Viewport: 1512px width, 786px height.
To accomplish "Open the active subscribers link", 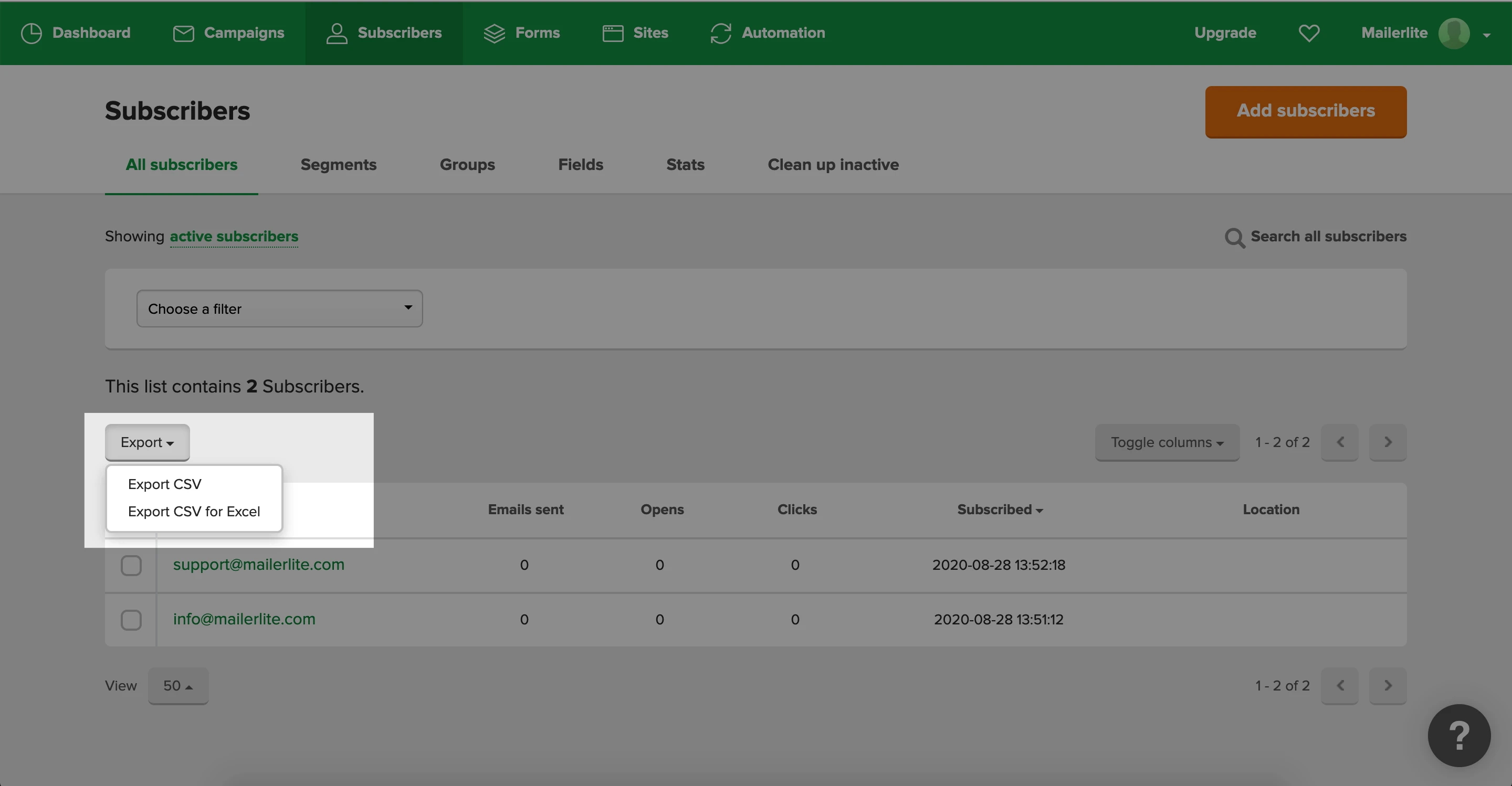I will 234,237.
